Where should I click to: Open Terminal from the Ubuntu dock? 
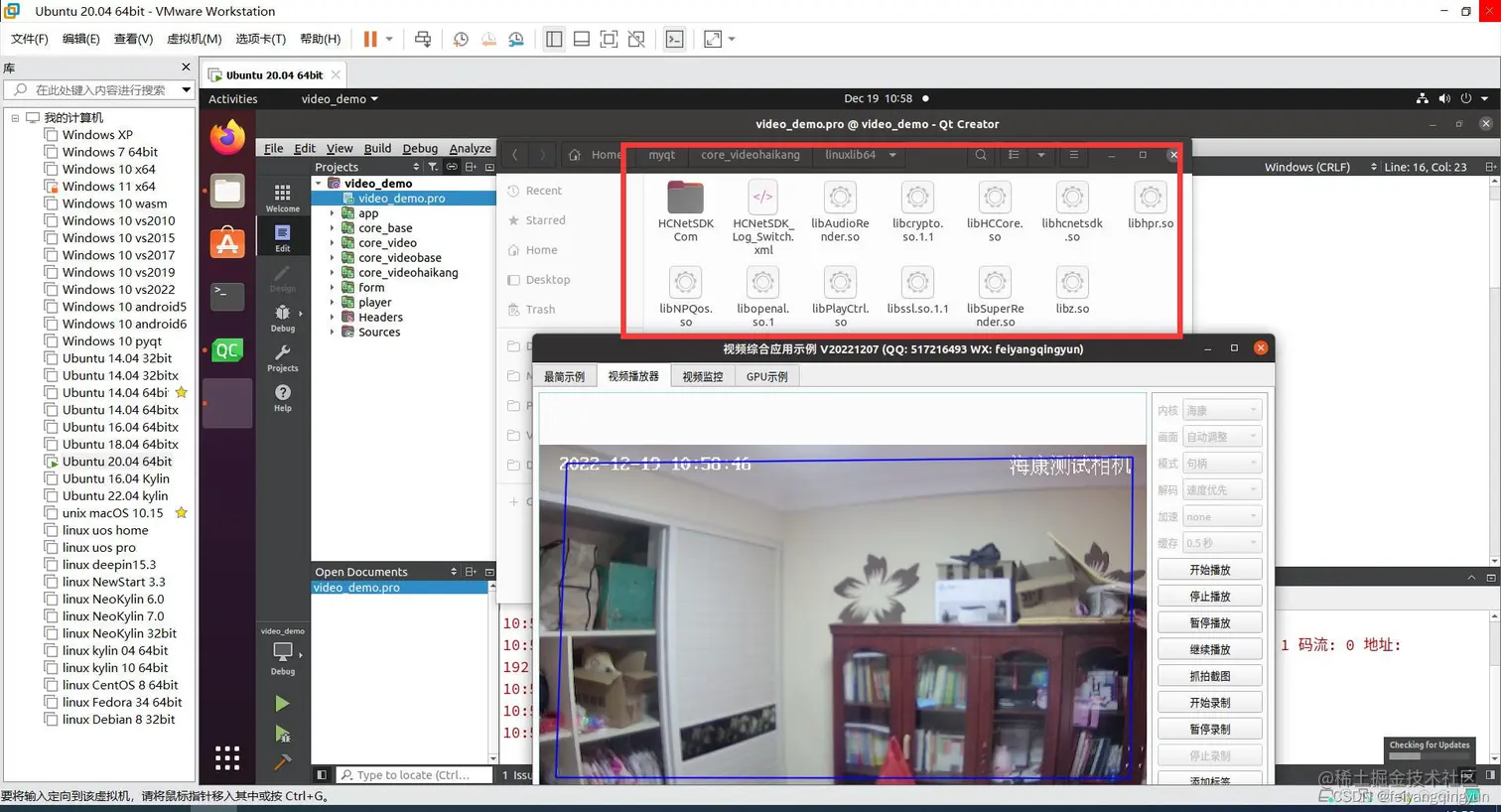tap(227, 295)
